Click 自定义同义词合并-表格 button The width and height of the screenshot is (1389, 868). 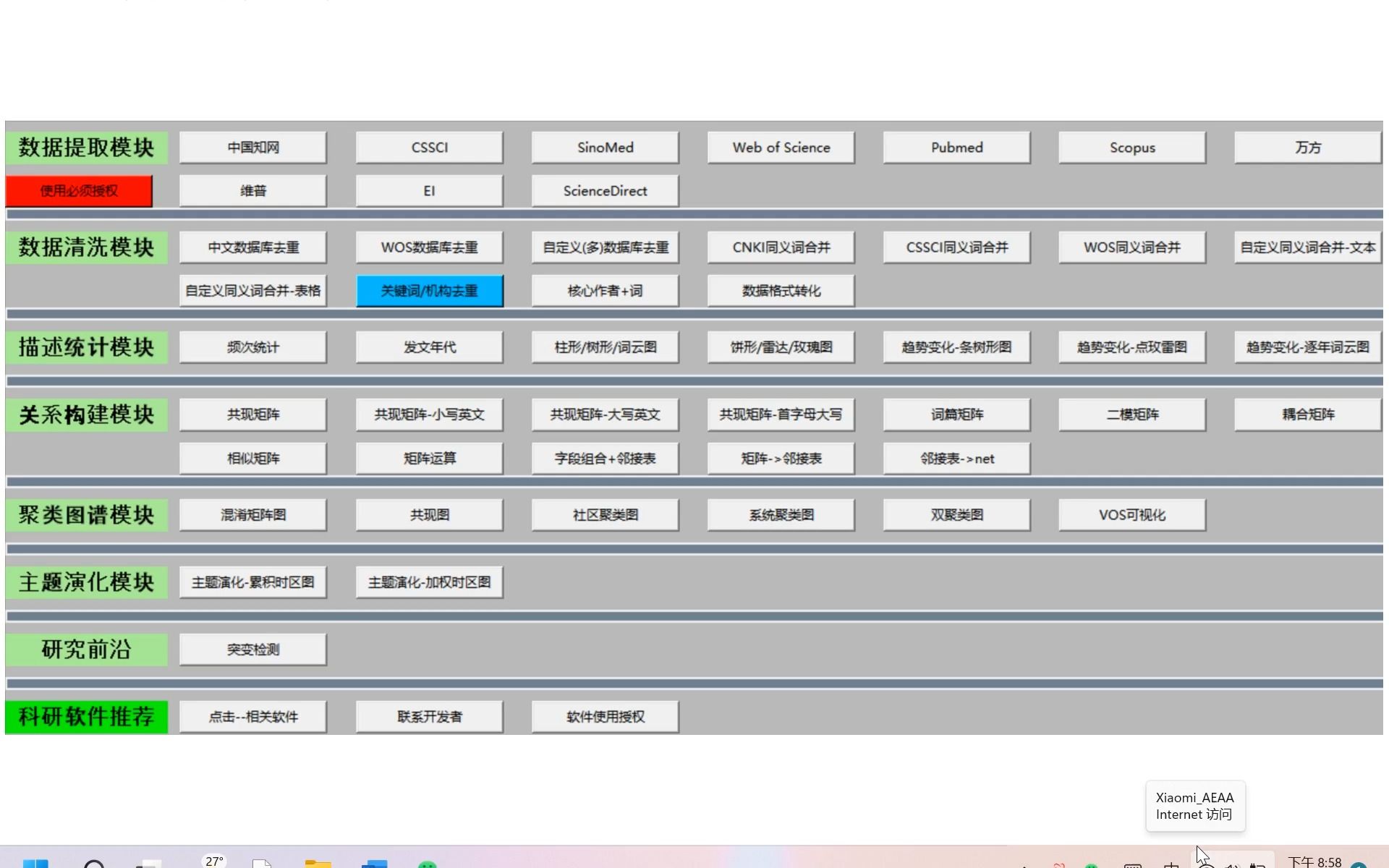point(253,291)
